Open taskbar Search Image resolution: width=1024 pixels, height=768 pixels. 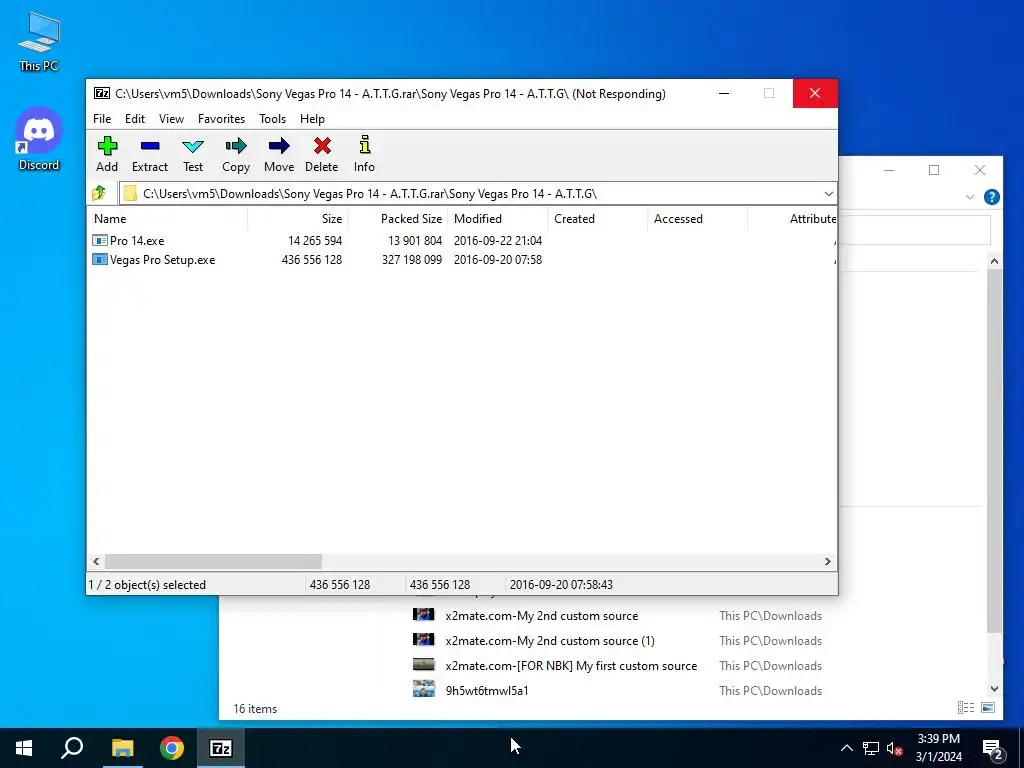click(x=72, y=748)
